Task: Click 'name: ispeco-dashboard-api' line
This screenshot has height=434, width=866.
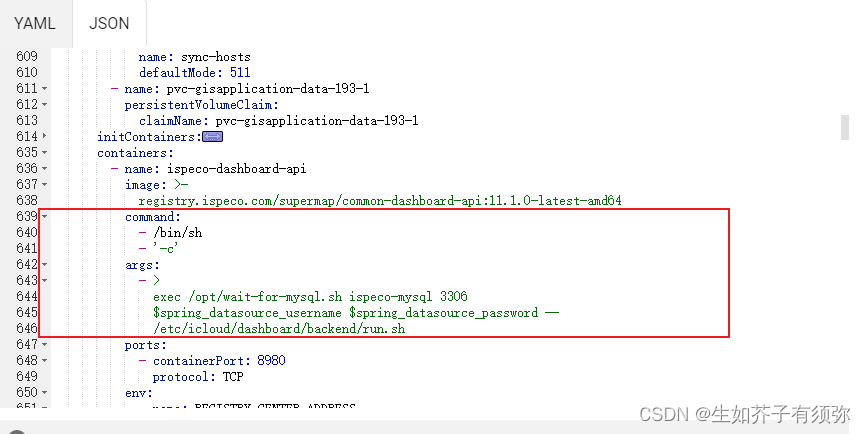Action: pos(215,169)
